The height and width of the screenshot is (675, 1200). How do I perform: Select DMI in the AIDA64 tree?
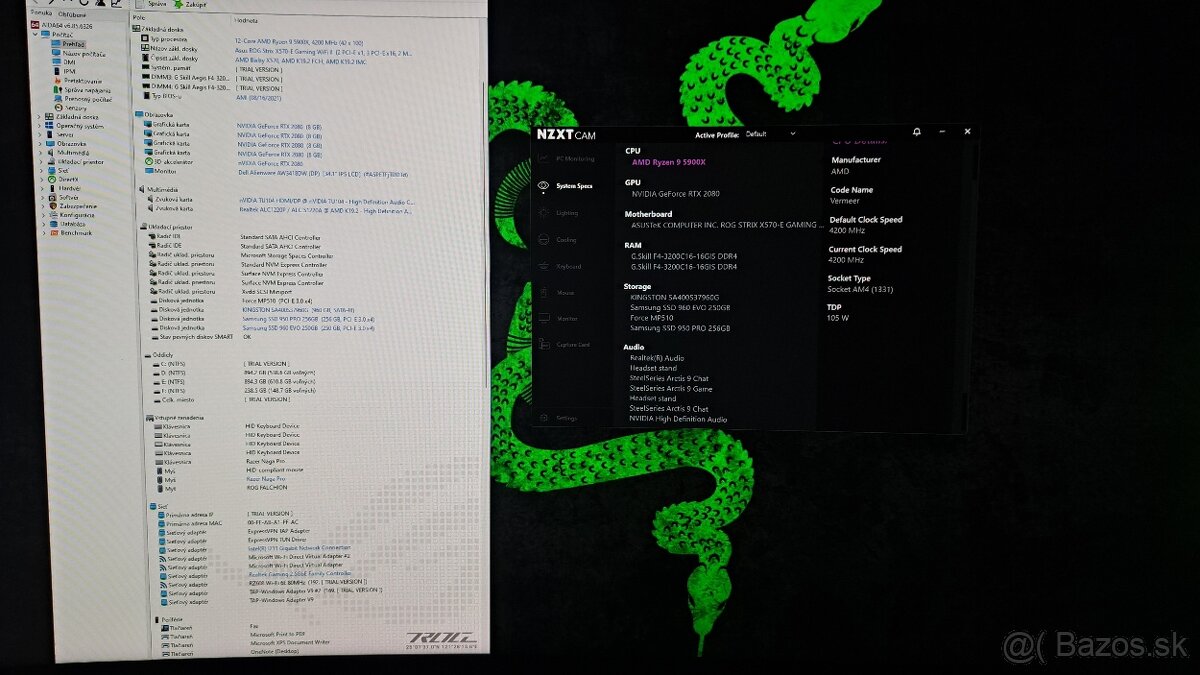point(64,62)
